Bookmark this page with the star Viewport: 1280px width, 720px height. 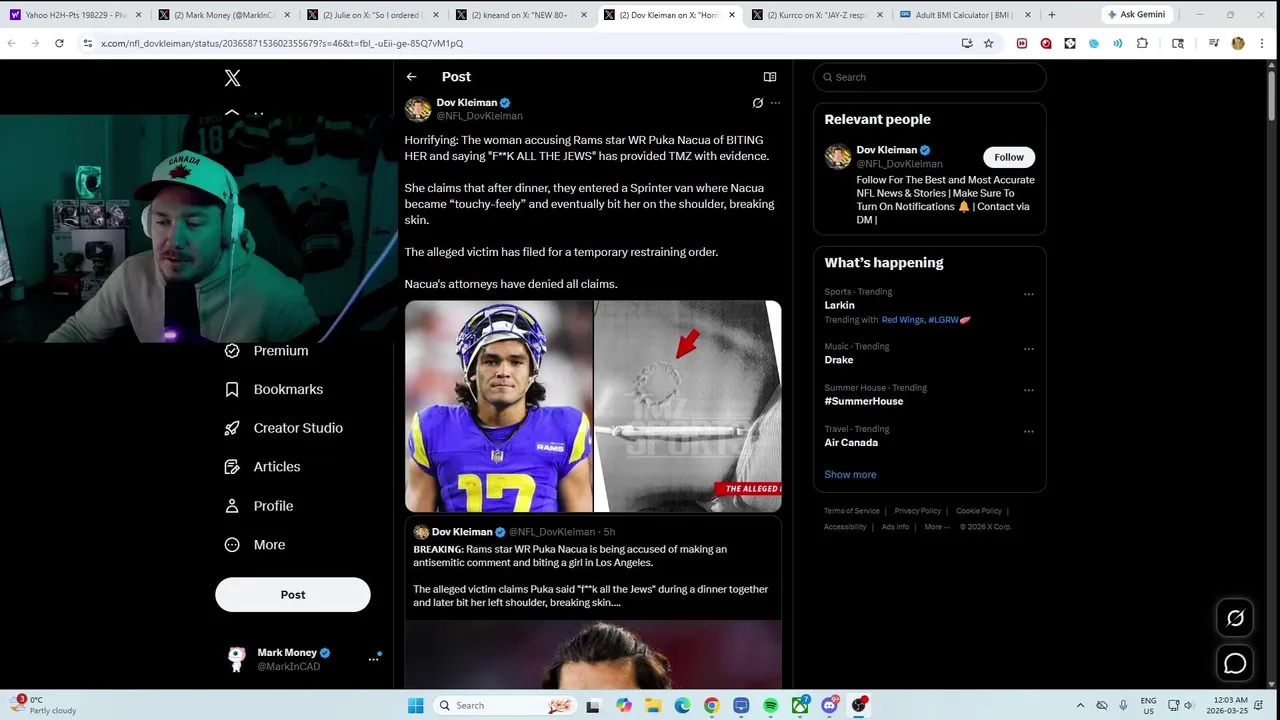pyautogui.click(x=989, y=43)
